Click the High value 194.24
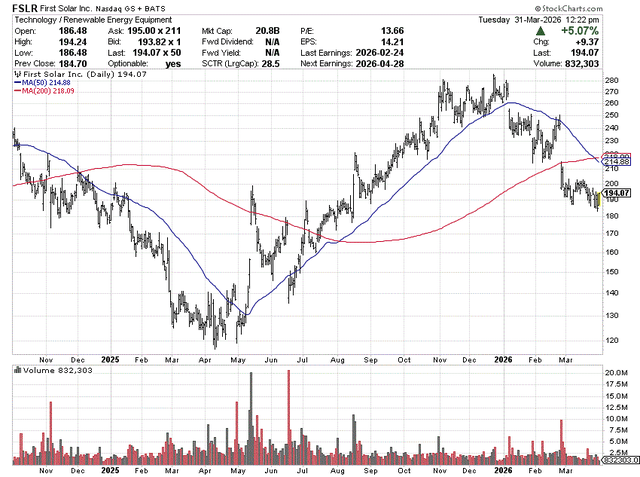 pyautogui.click(x=73, y=42)
